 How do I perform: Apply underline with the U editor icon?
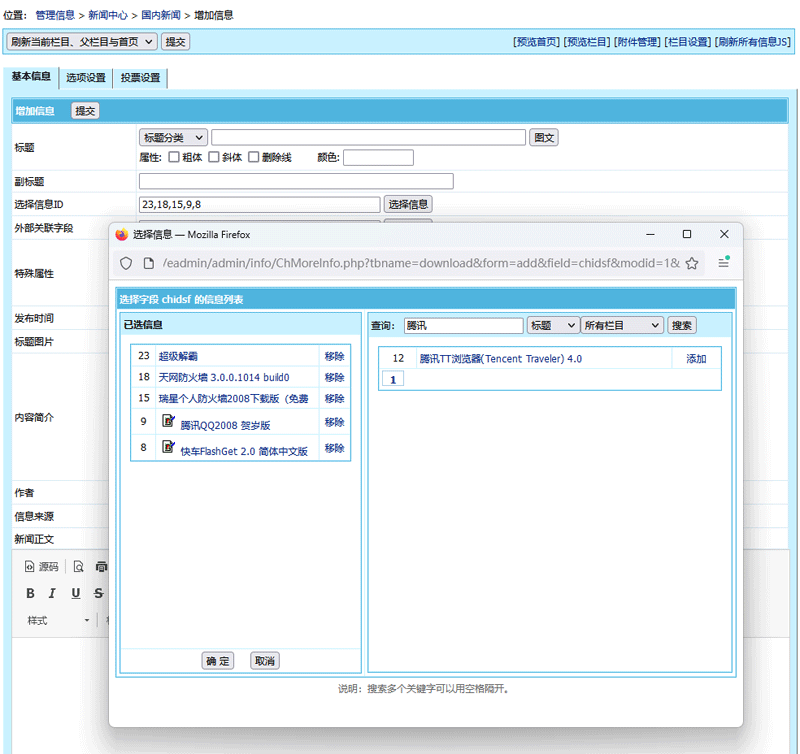pos(75,593)
